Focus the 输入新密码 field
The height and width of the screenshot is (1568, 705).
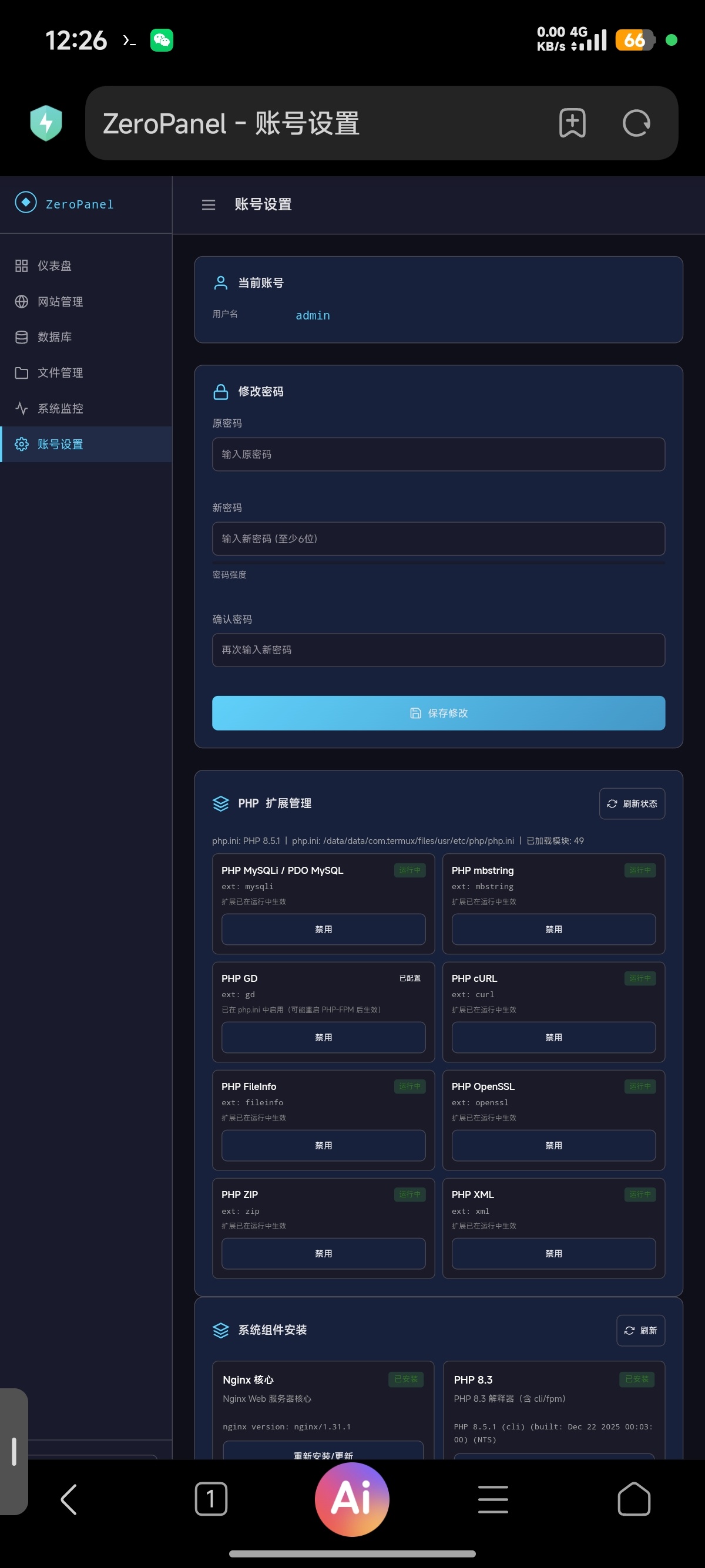[438, 539]
